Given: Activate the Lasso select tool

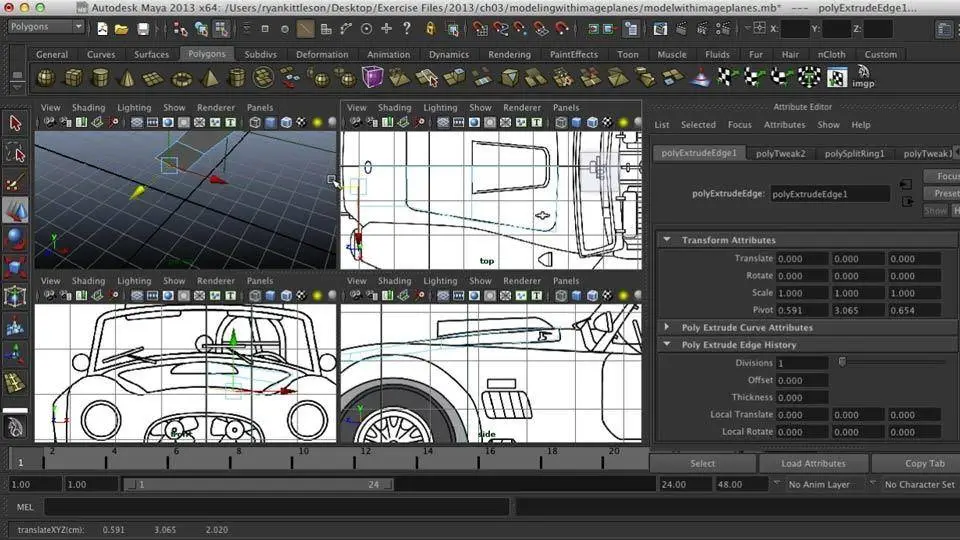Looking at the screenshot, I should coord(15,152).
